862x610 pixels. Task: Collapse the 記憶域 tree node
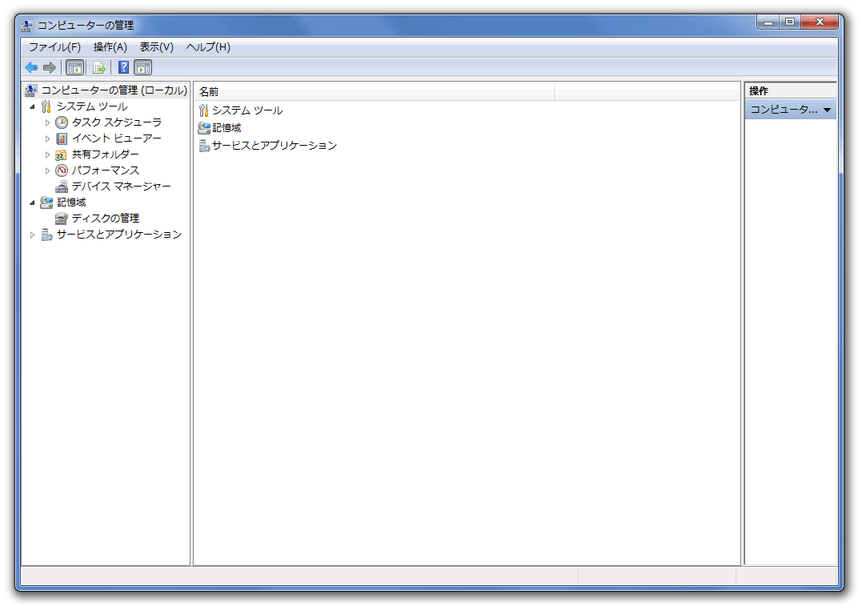[32, 203]
